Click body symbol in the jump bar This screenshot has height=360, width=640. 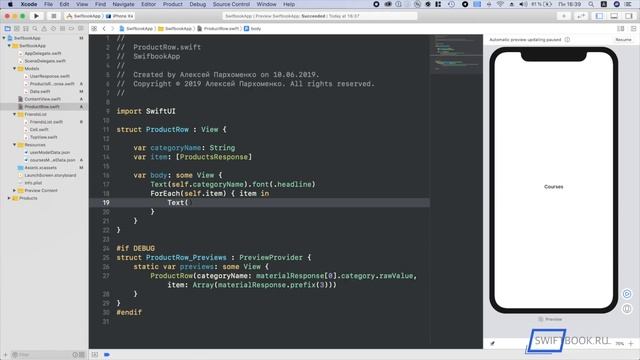coord(253,29)
